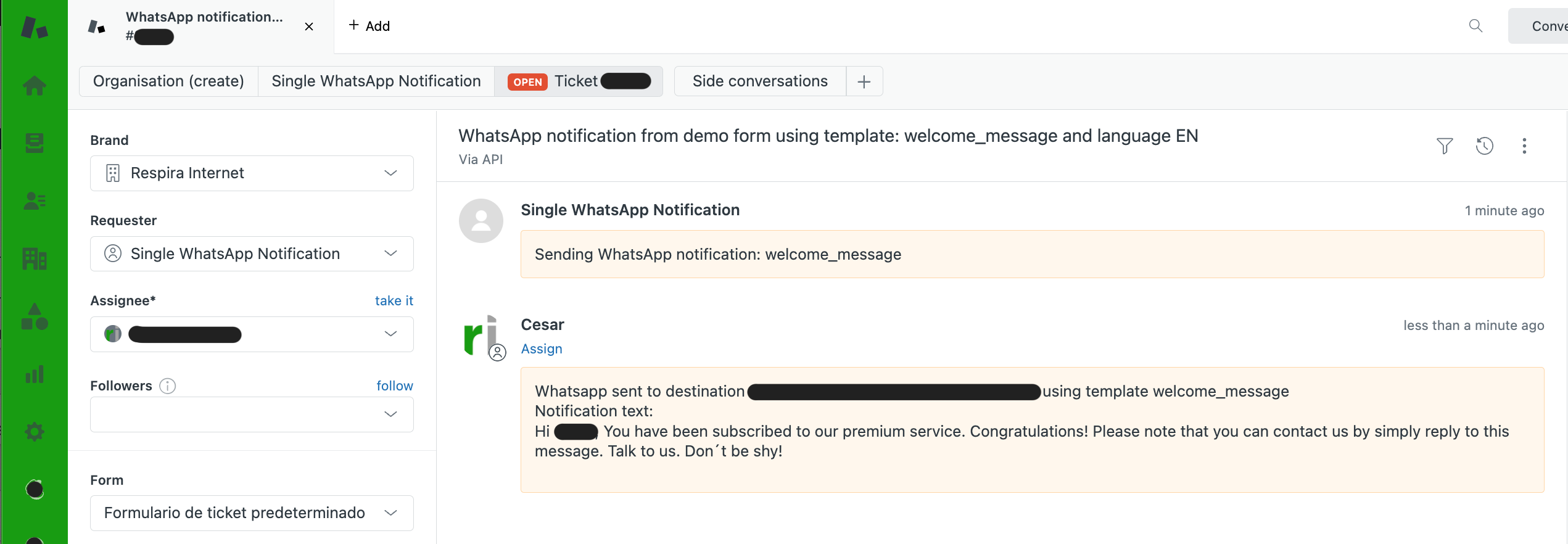Click the 'take it' assignee link
The width and height of the screenshot is (1568, 544).
[394, 301]
